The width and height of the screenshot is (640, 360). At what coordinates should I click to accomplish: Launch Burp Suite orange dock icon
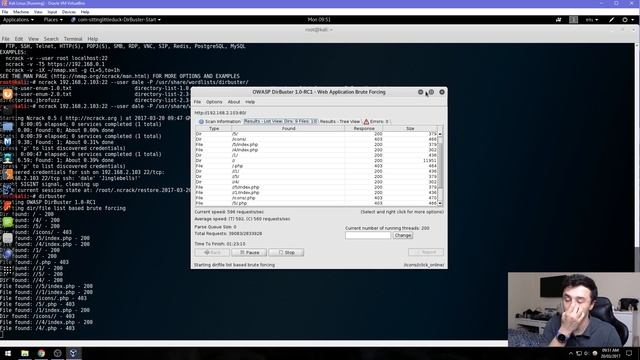[x=7, y=174]
